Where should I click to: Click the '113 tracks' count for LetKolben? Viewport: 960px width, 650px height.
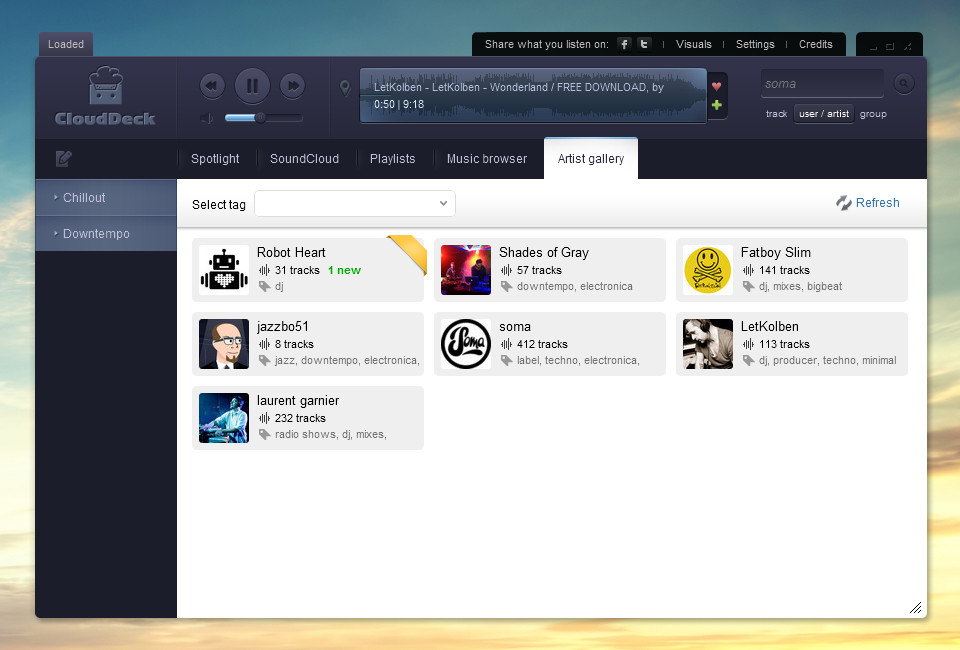[x=784, y=344]
